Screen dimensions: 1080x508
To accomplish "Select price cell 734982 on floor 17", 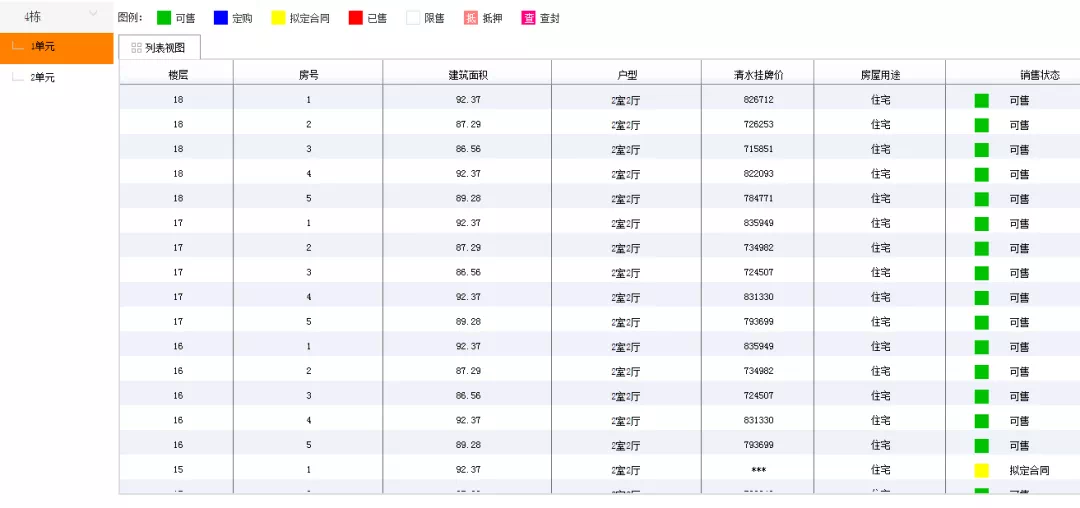I will [758, 248].
